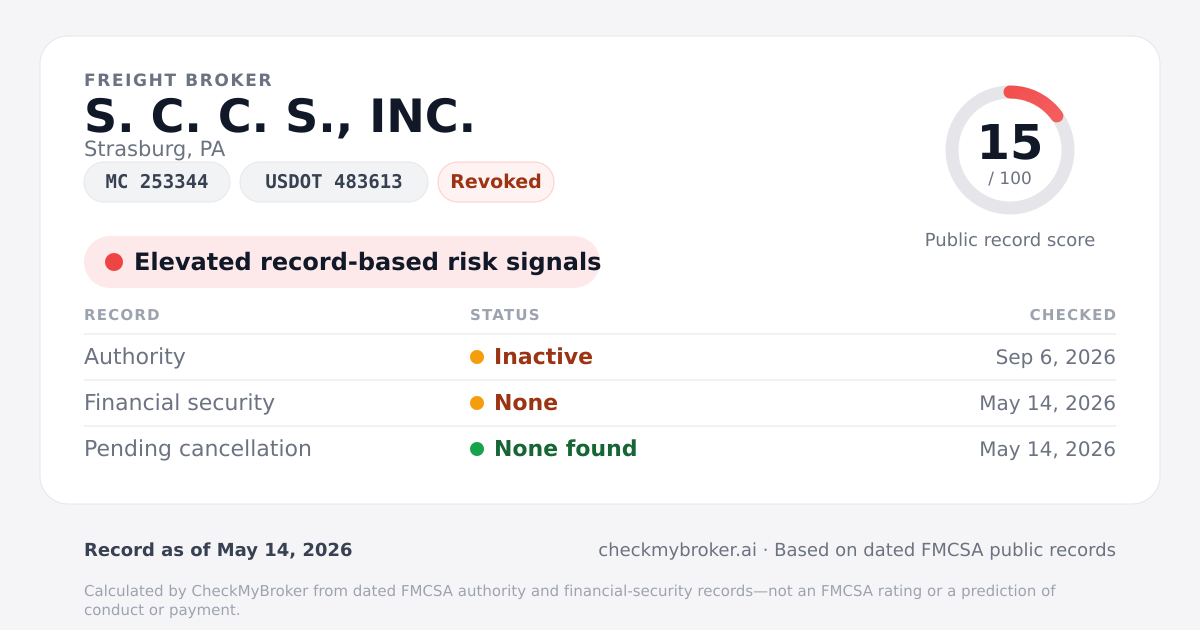
Task: Click the Public record score label
Action: click(x=1010, y=240)
